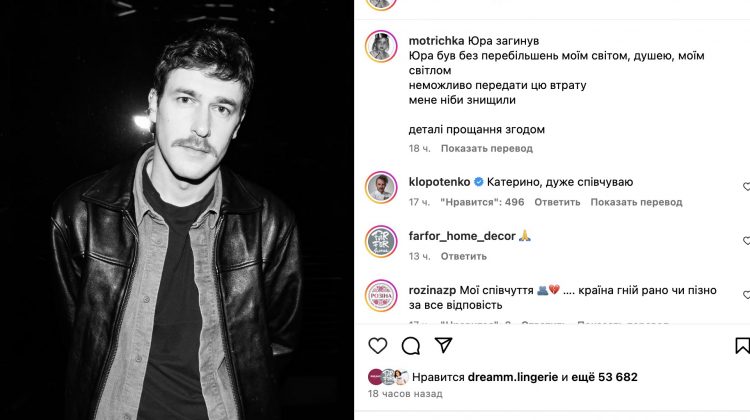
Task: Reply to farfor_home_decor's comment
Action: [x=463, y=256]
